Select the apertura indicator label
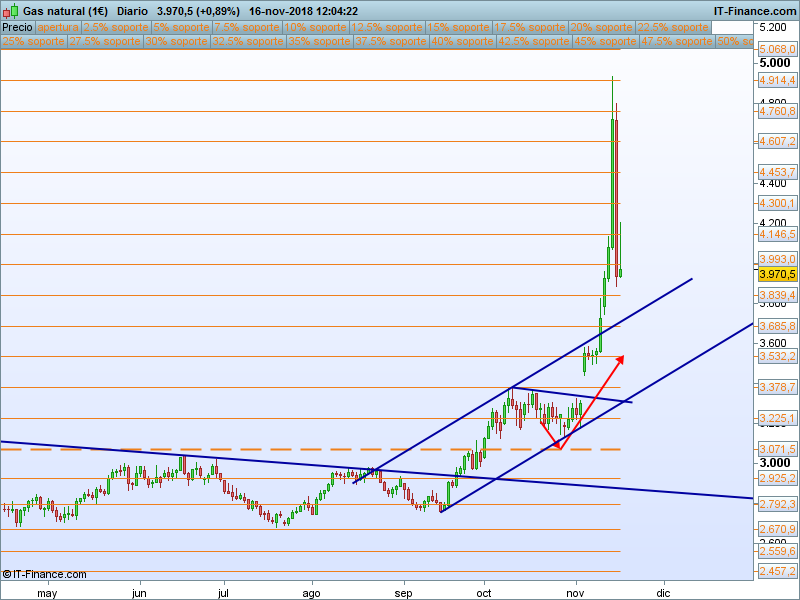Screen dimensions: 800x600 (x=58, y=28)
